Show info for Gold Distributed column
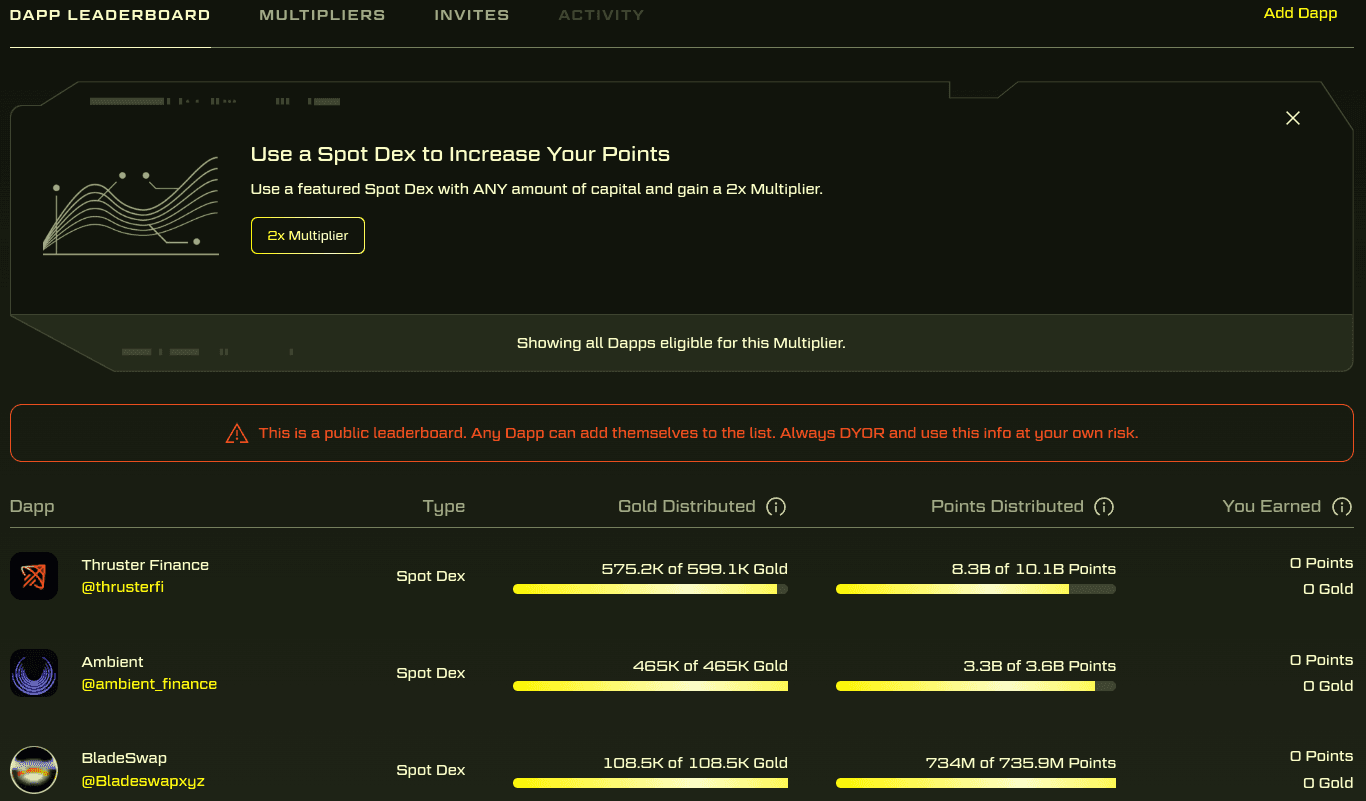Image resolution: width=1366 pixels, height=801 pixels. pyautogui.click(x=775, y=507)
